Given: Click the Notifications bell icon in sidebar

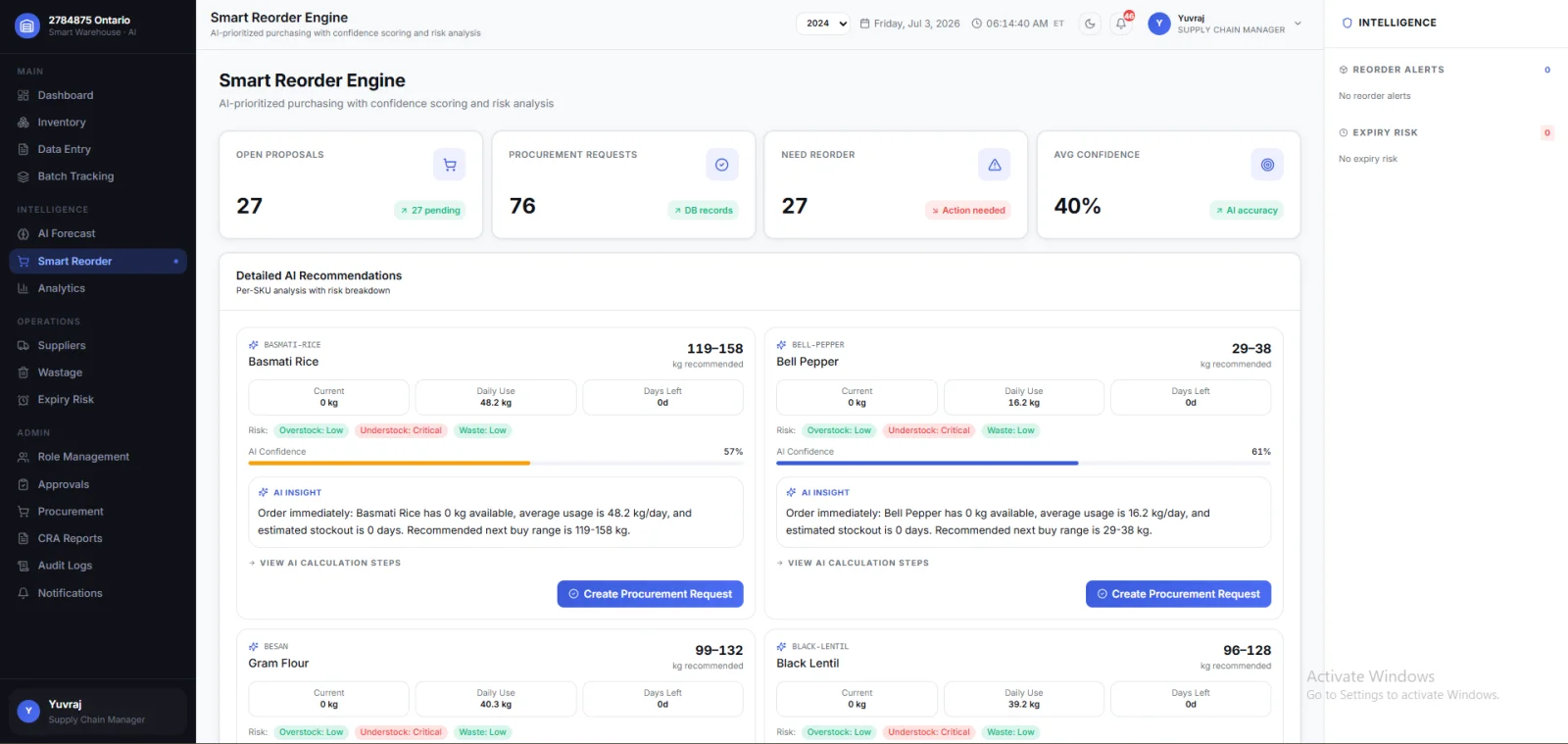Looking at the screenshot, I should coord(24,593).
